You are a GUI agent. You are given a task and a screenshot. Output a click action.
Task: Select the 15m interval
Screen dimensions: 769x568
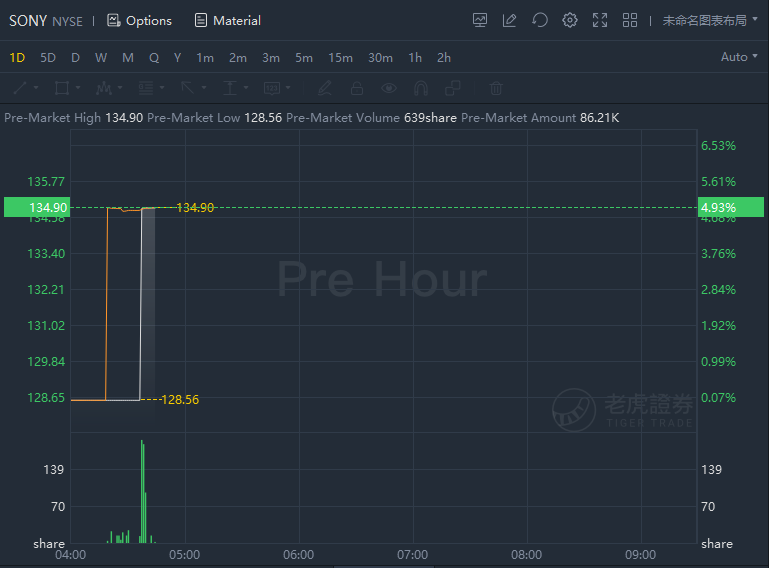click(x=340, y=58)
